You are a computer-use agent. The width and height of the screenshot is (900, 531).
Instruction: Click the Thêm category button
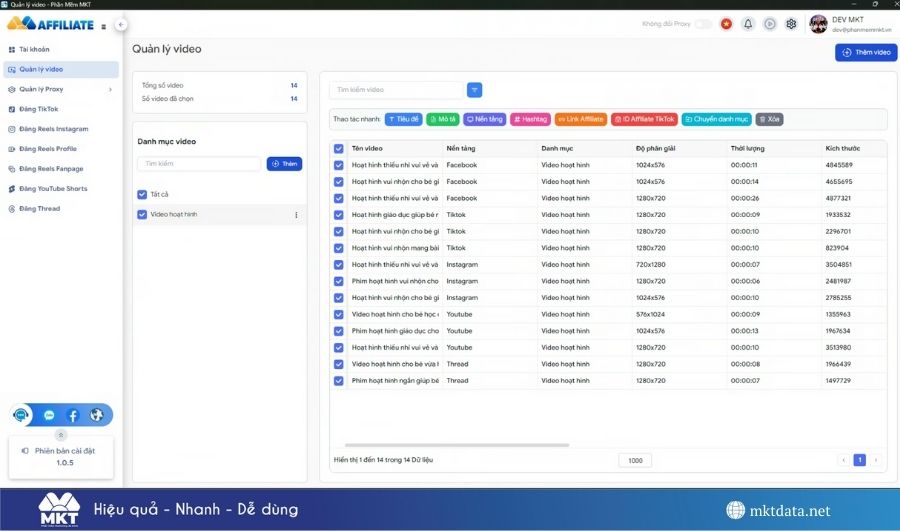tap(284, 164)
